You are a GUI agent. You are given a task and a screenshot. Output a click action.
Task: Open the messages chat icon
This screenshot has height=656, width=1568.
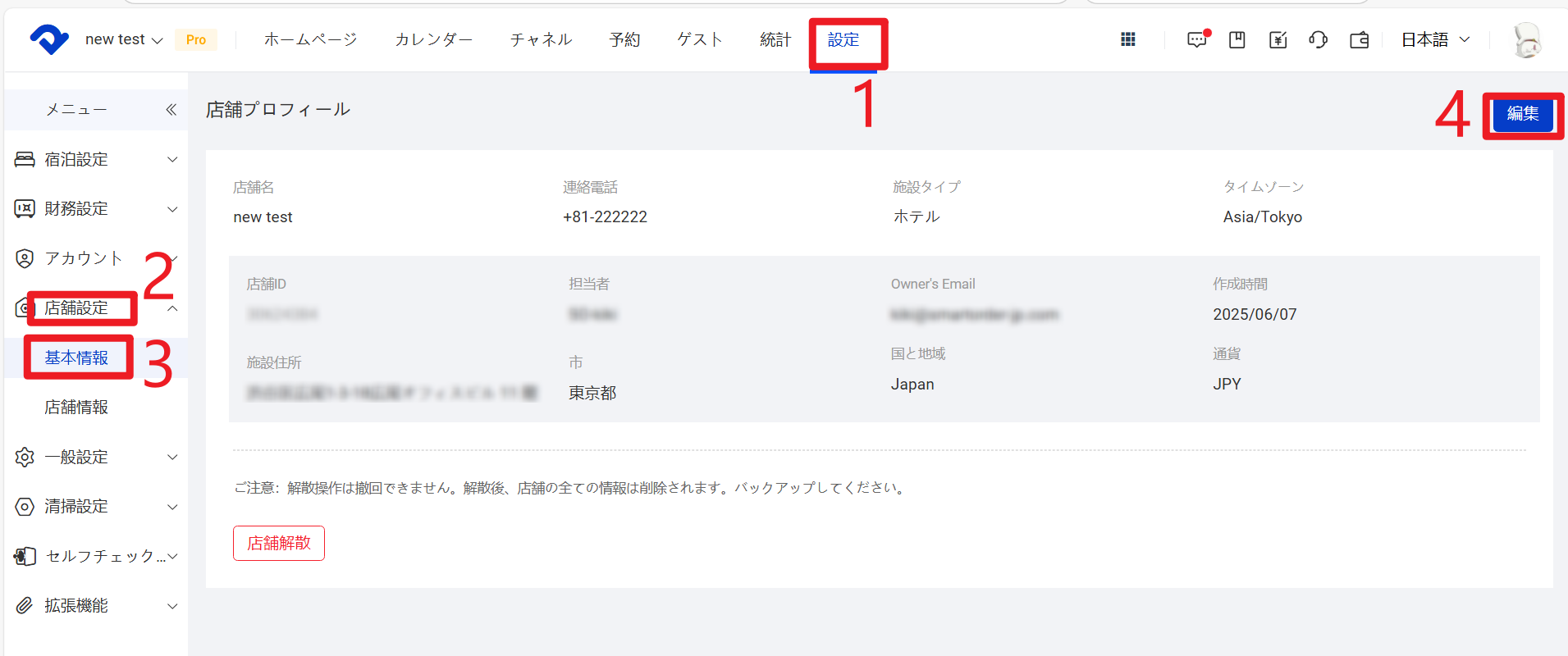[x=1197, y=39]
